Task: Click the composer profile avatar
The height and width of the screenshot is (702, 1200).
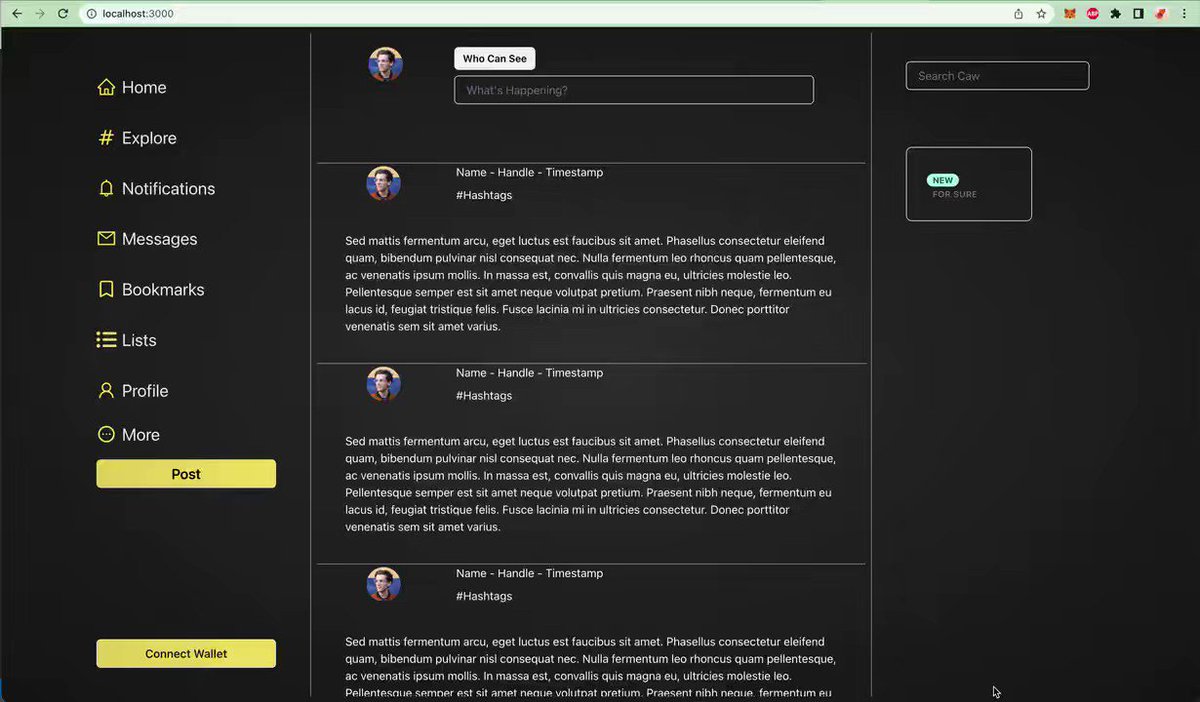Action: click(x=385, y=63)
